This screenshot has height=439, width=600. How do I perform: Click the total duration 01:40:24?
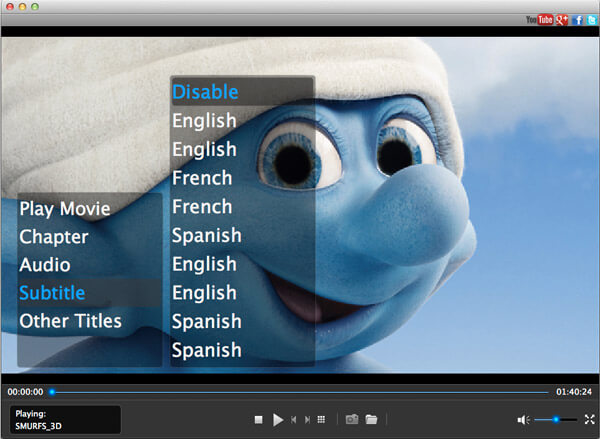(x=574, y=392)
